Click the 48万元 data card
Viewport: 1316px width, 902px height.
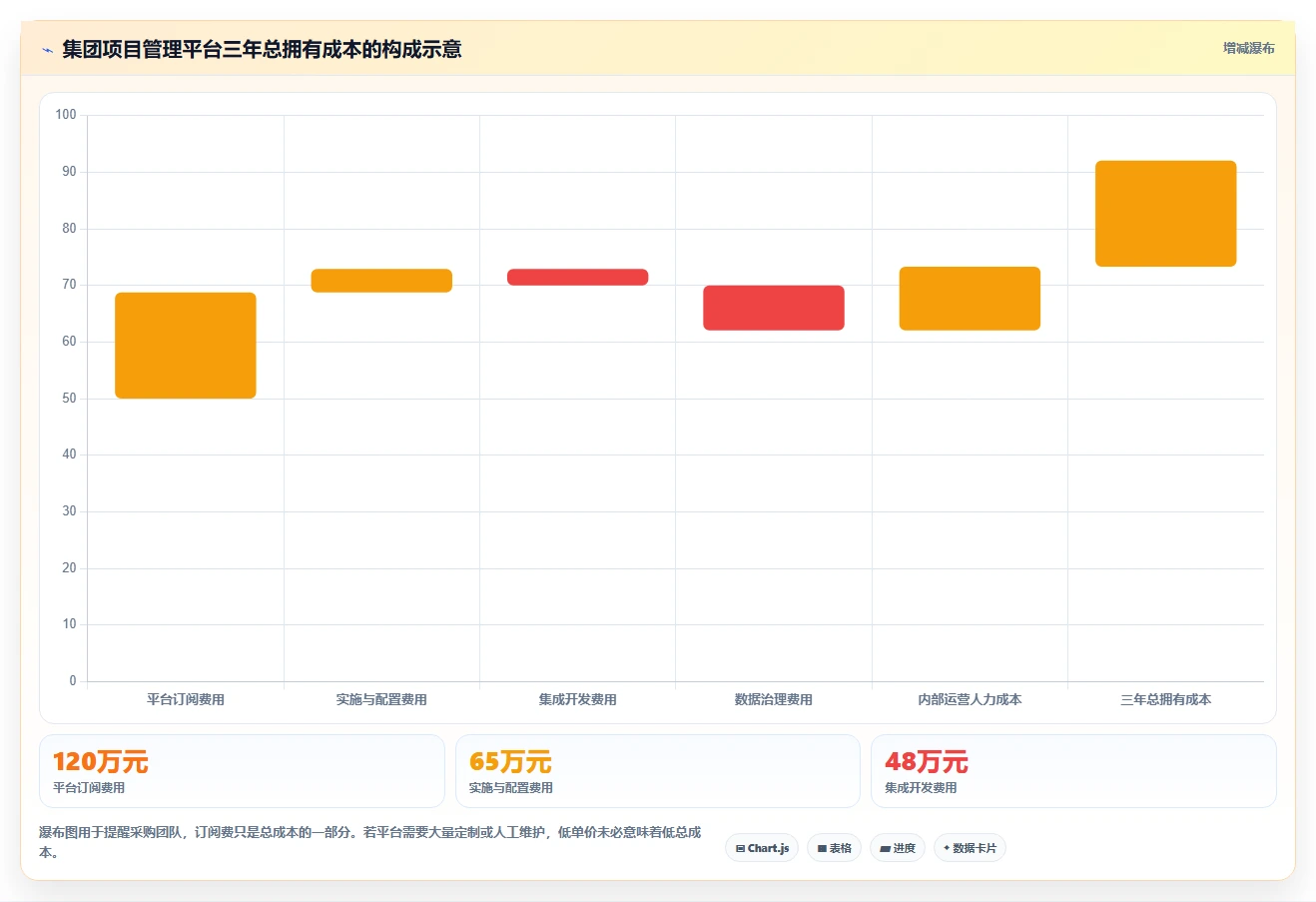(1073, 771)
